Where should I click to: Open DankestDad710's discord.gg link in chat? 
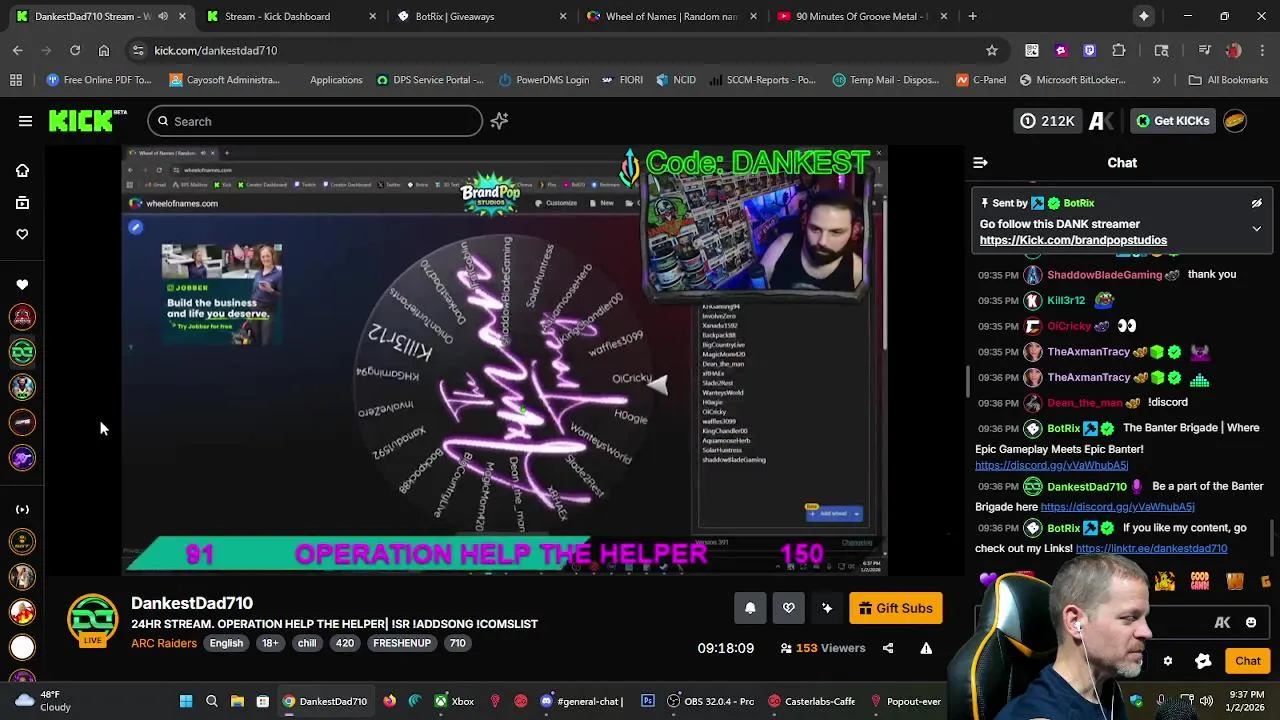pos(1117,507)
